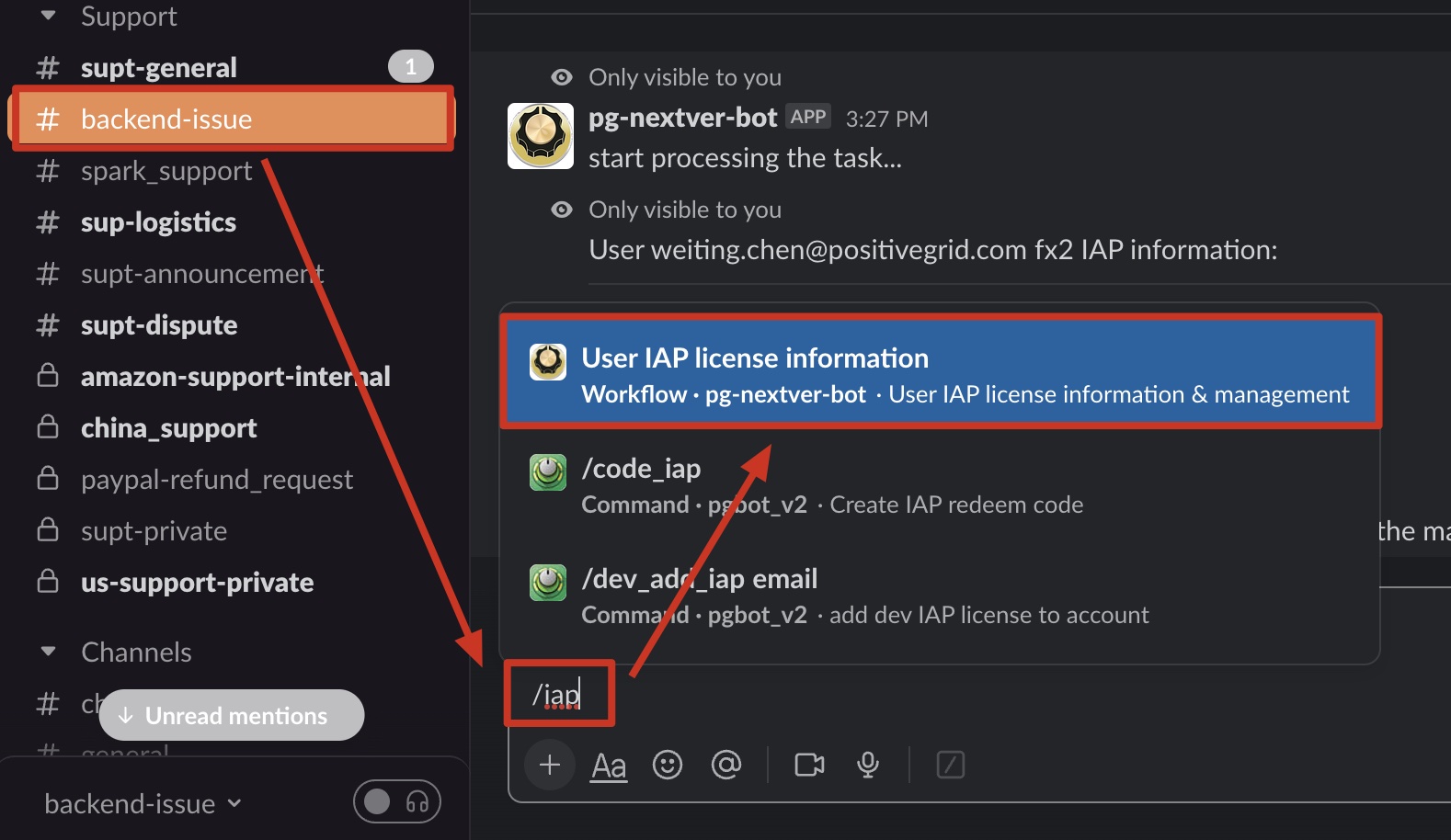Select the backend-issue channel
Screen dimensions: 1451x840
click(x=232, y=119)
